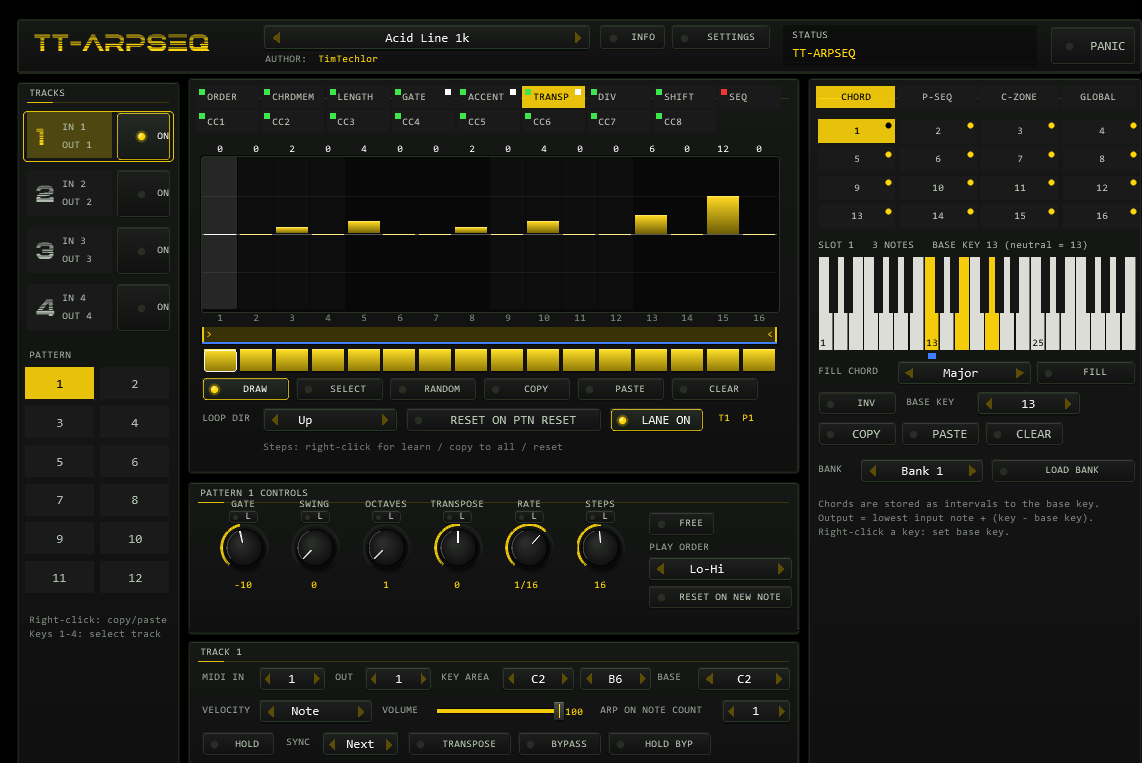Click the left arrow of Key Area C2
1142x763 pixels.
(x=511, y=679)
